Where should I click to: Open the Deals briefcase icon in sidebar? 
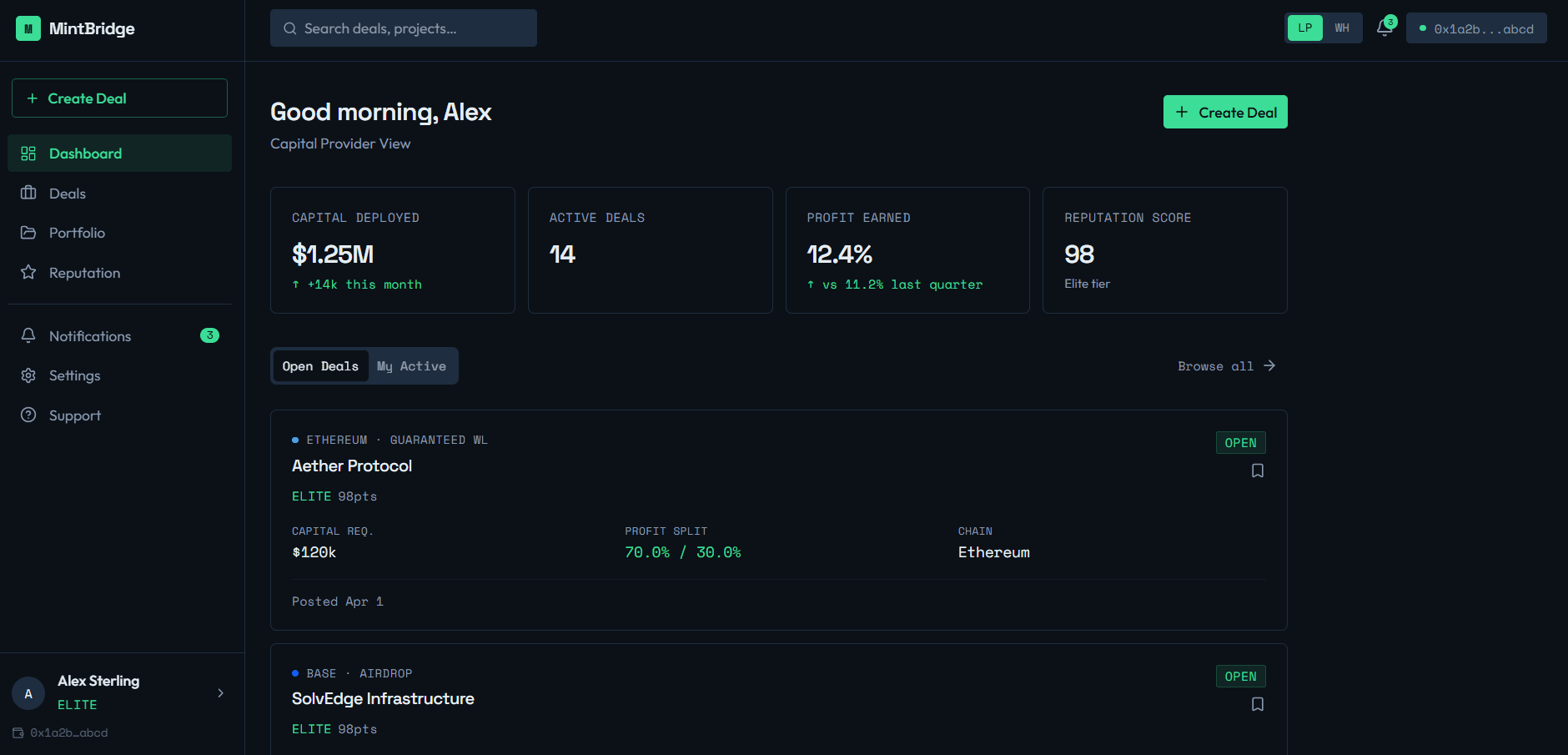pyautogui.click(x=30, y=193)
